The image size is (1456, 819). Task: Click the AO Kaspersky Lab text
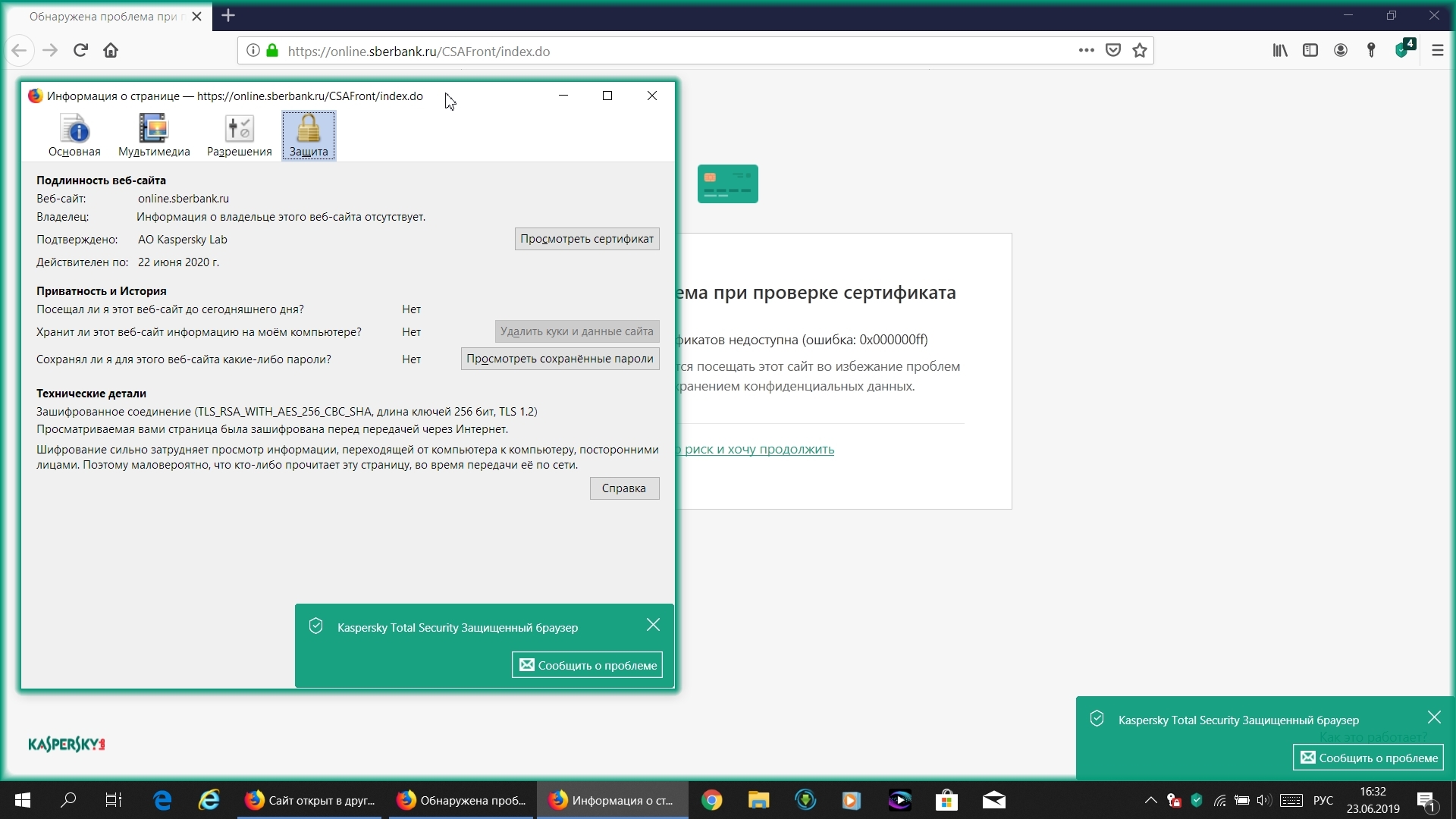(x=183, y=240)
